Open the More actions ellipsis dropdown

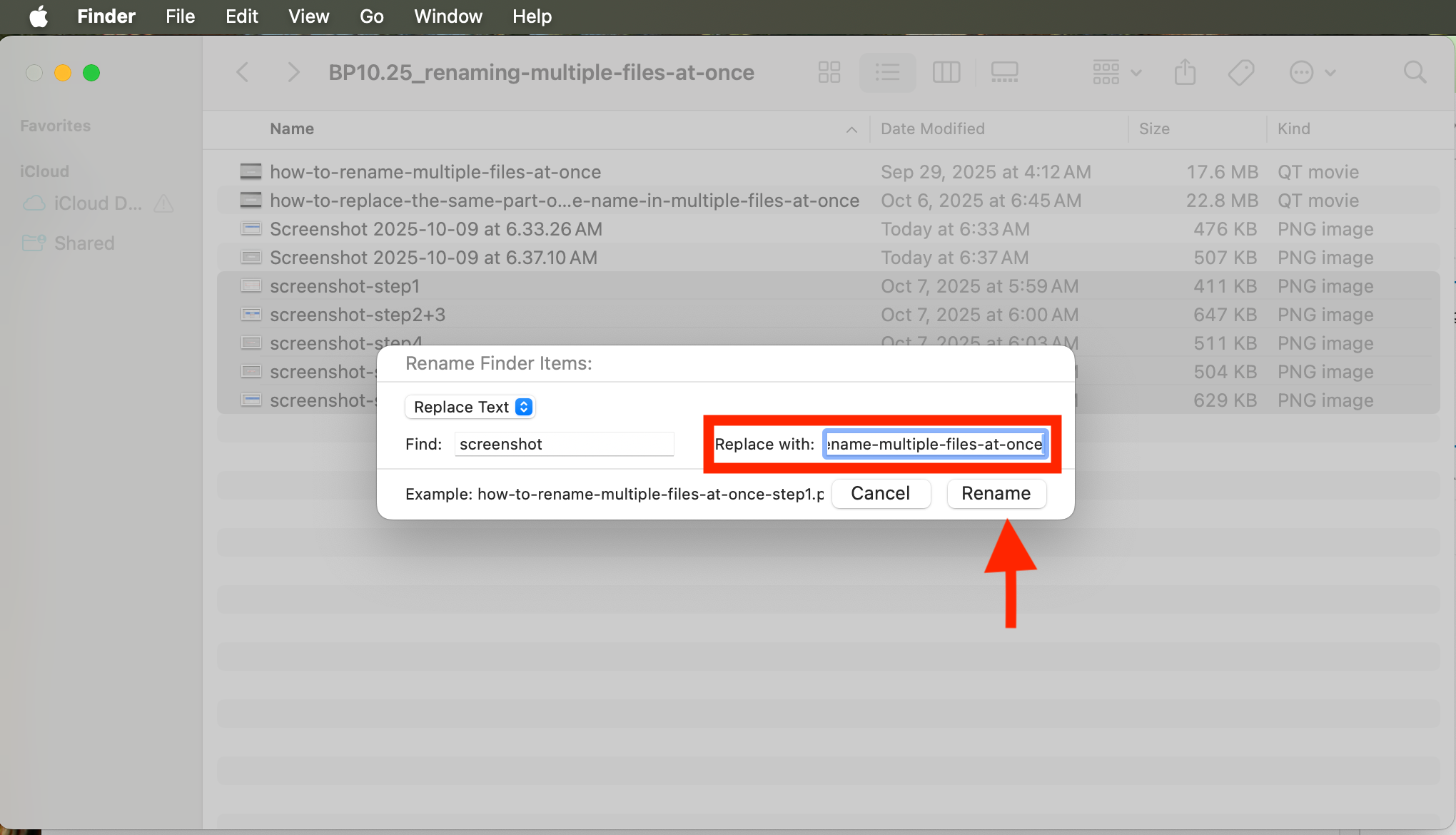pos(1312,72)
